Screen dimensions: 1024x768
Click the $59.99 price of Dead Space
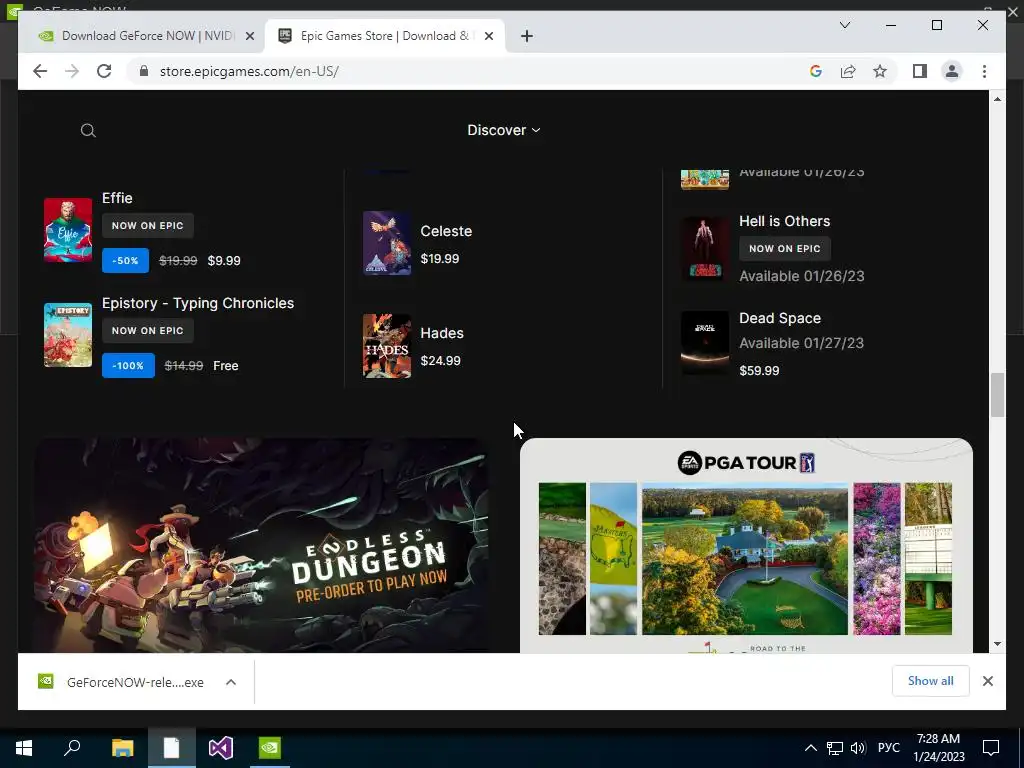[759, 370]
